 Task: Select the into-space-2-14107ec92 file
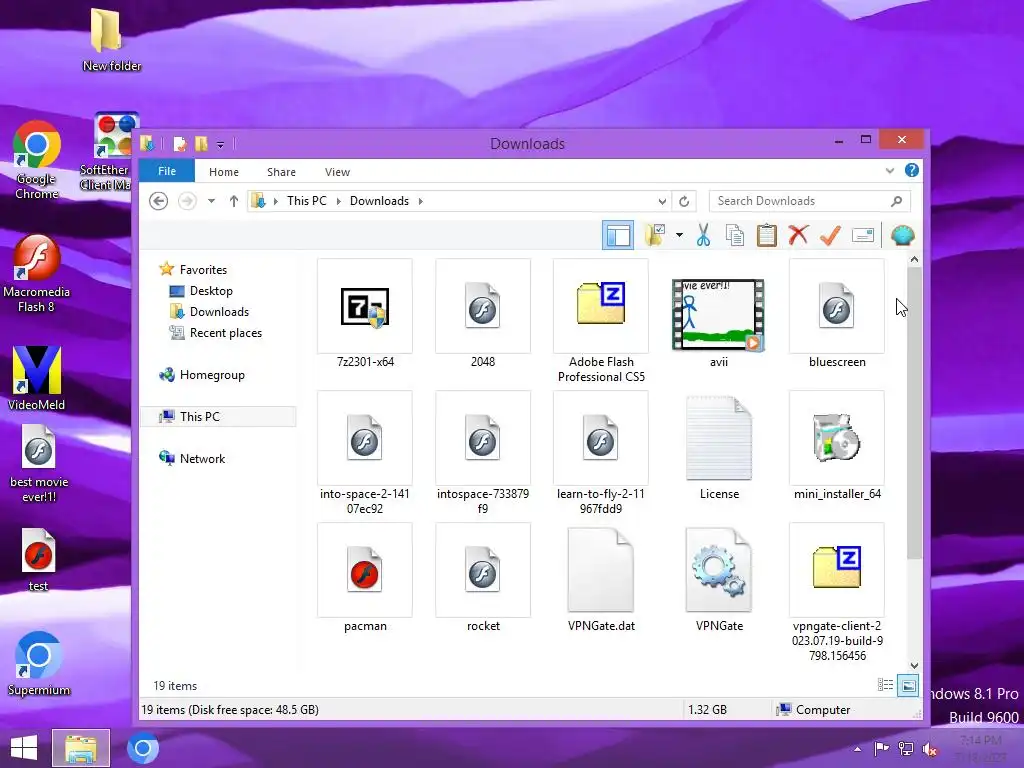coord(365,453)
